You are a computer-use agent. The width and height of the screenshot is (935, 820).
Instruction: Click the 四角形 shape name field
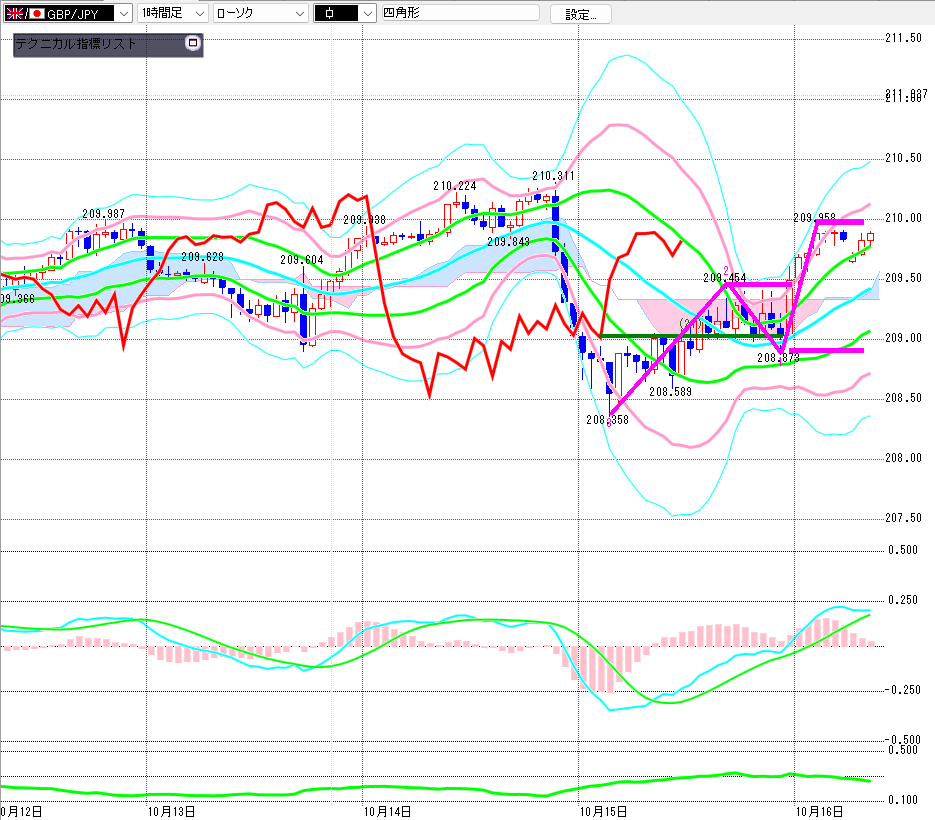[460, 13]
